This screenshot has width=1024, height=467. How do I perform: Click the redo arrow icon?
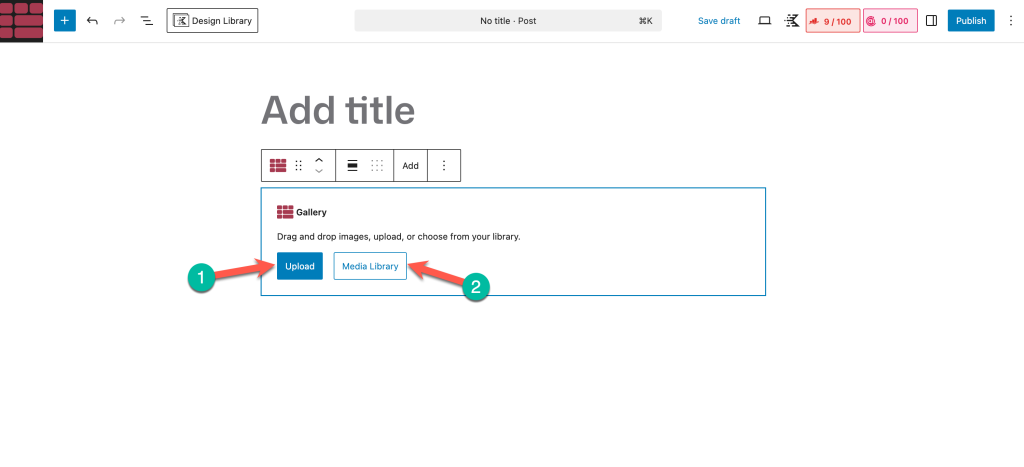(x=120, y=20)
